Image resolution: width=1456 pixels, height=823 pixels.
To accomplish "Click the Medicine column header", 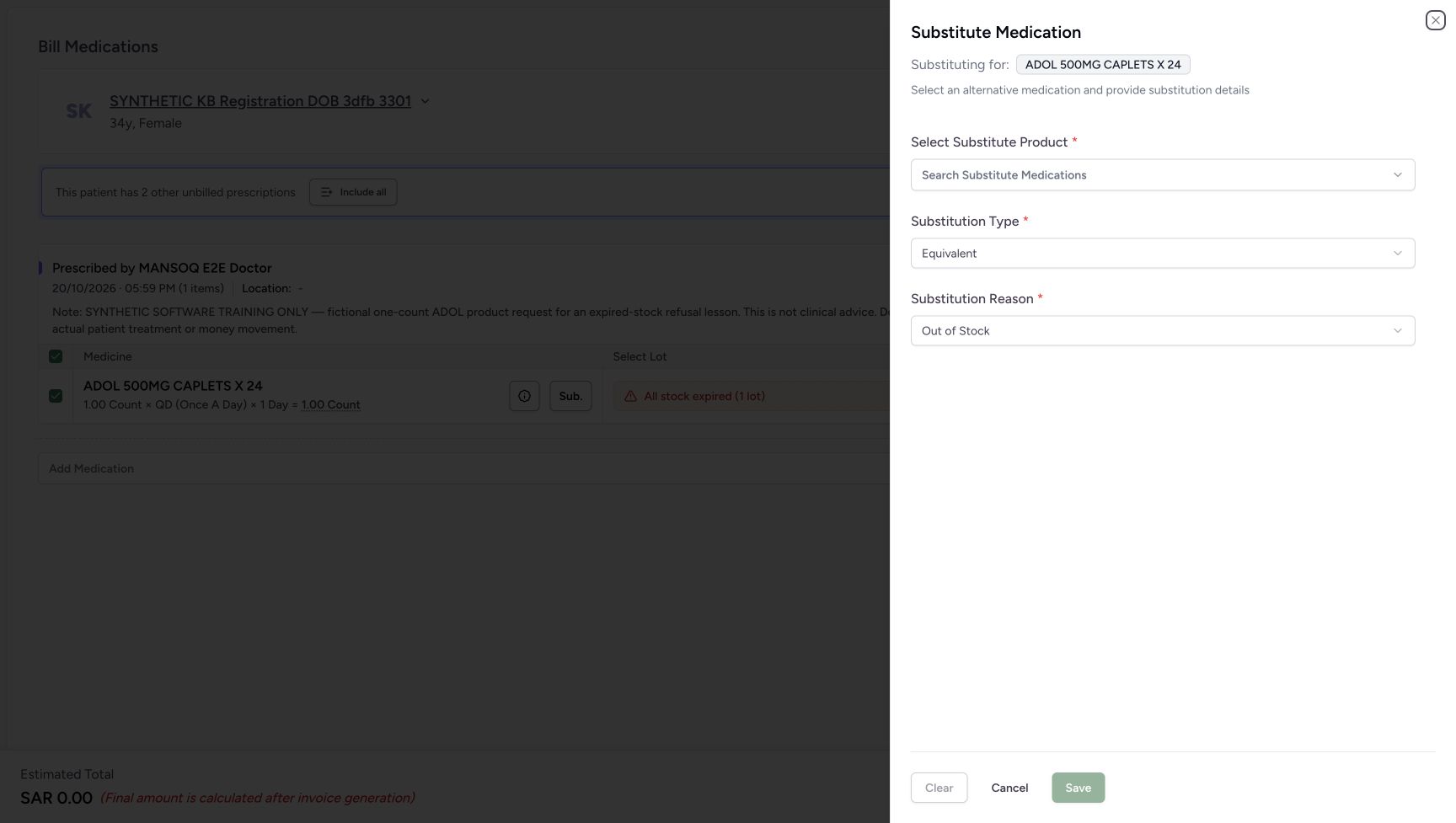I will (108, 356).
